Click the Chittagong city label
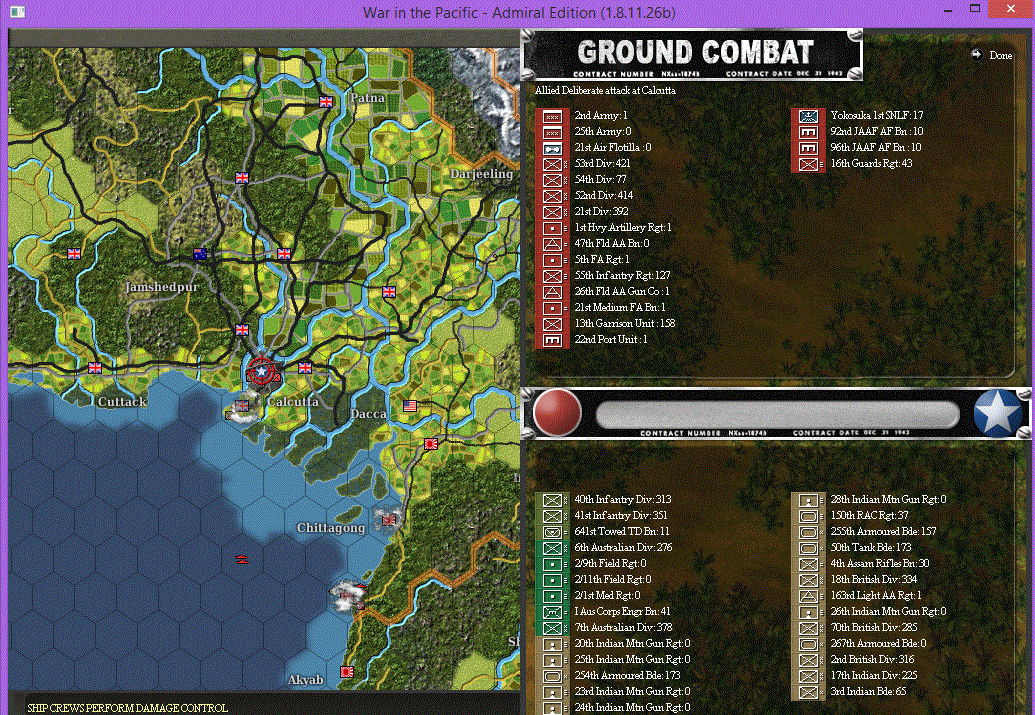 pos(331,528)
